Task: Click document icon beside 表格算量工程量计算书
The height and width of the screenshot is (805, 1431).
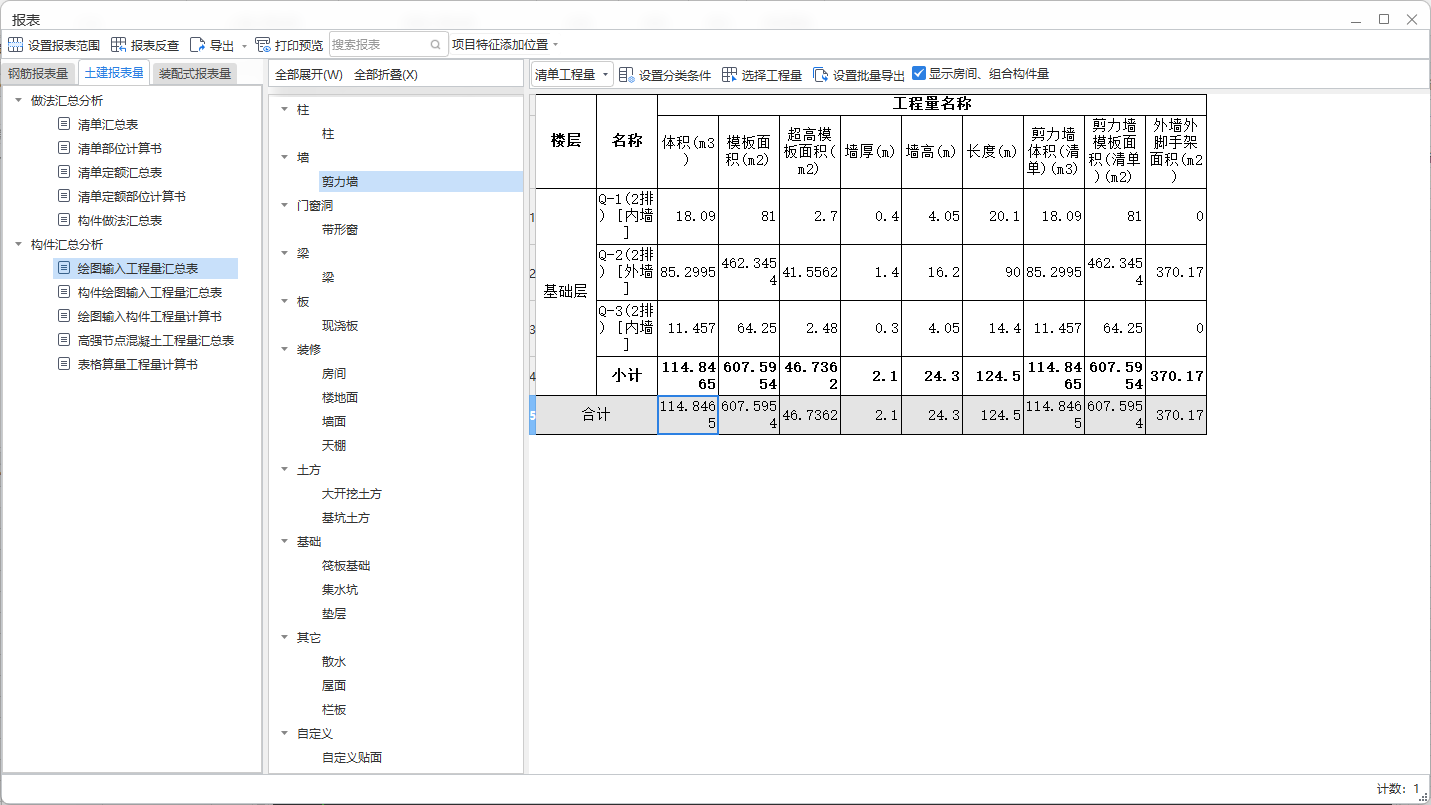Action: coord(64,365)
